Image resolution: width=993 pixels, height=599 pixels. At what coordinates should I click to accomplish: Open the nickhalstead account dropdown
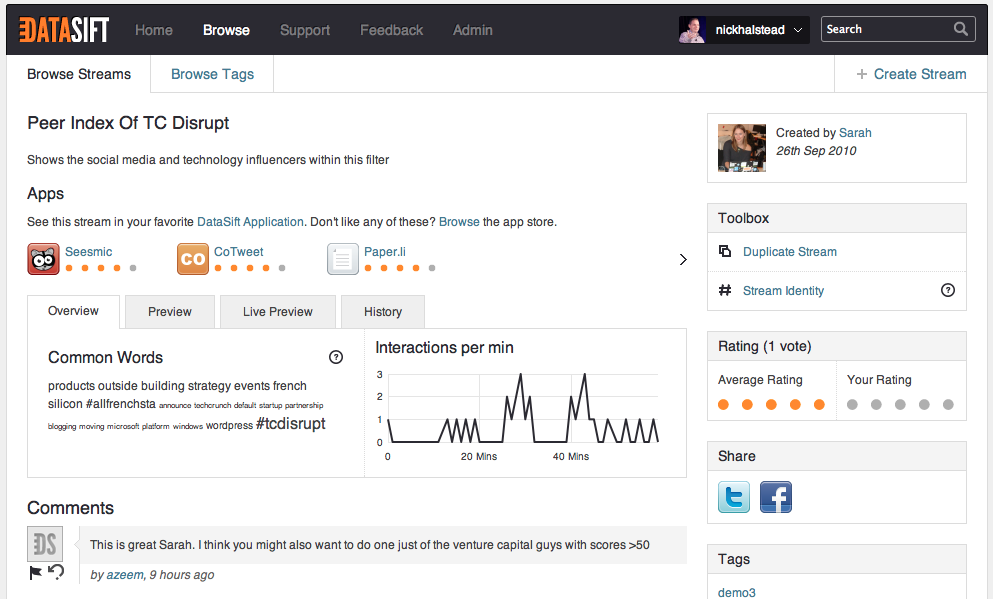(745, 29)
